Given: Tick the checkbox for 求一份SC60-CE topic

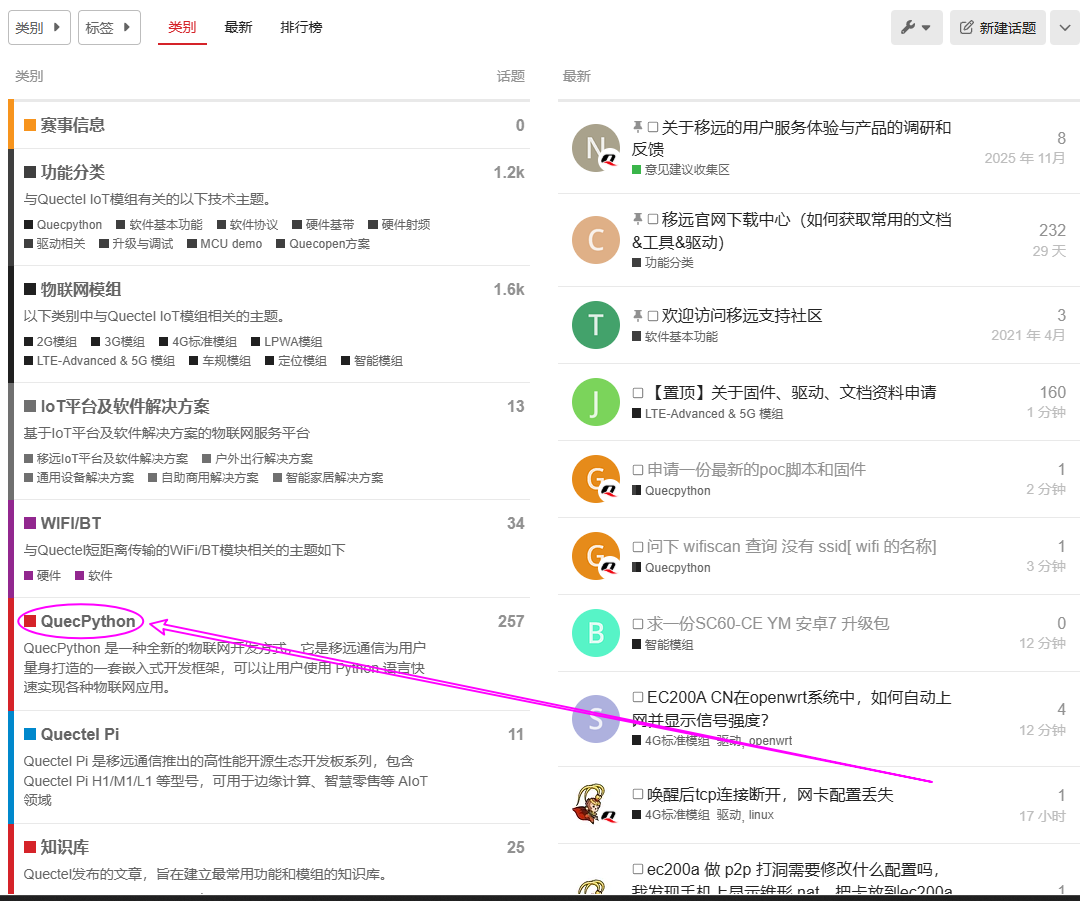Looking at the screenshot, I should click(638, 624).
